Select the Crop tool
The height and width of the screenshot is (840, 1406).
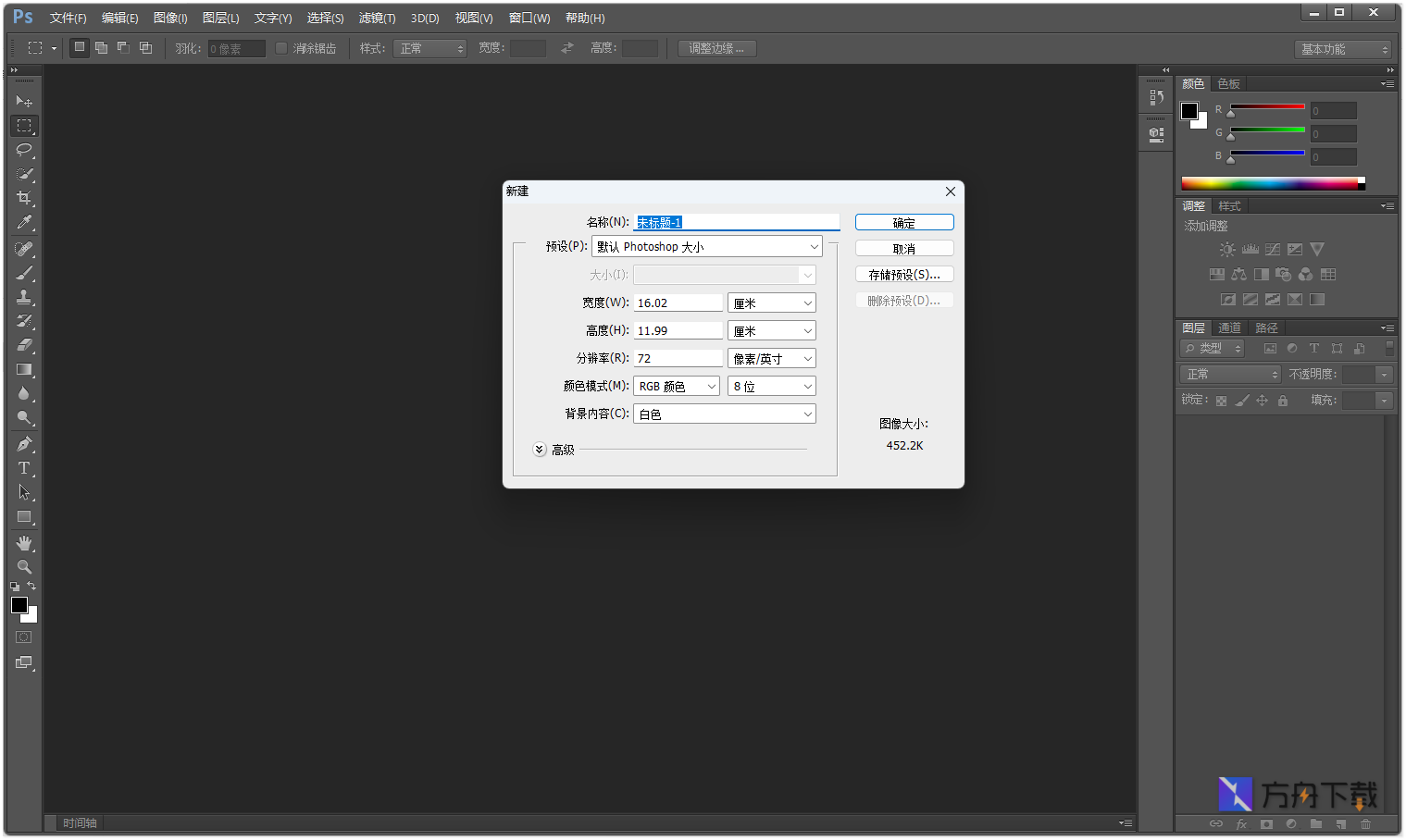tap(24, 199)
